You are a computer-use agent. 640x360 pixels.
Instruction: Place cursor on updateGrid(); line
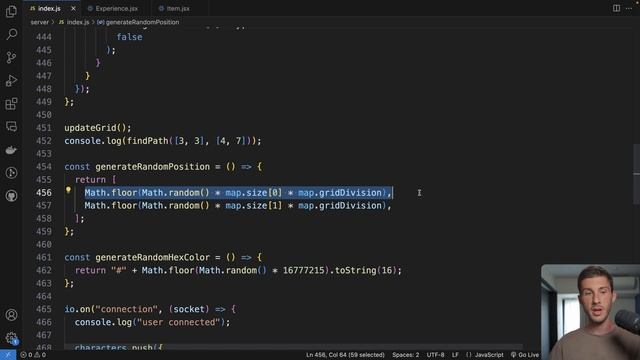pos(98,128)
